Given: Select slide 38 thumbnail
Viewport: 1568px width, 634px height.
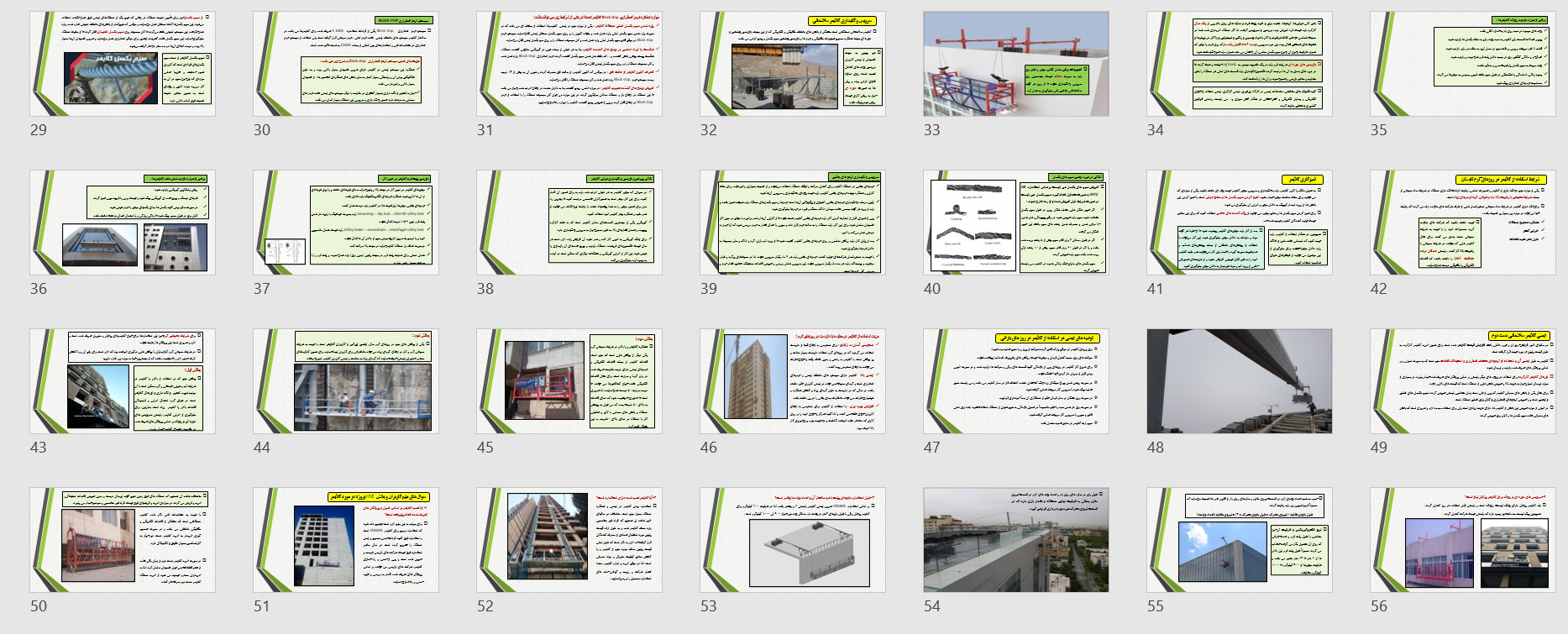Looking at the screenshot, I should pos(569,223).
